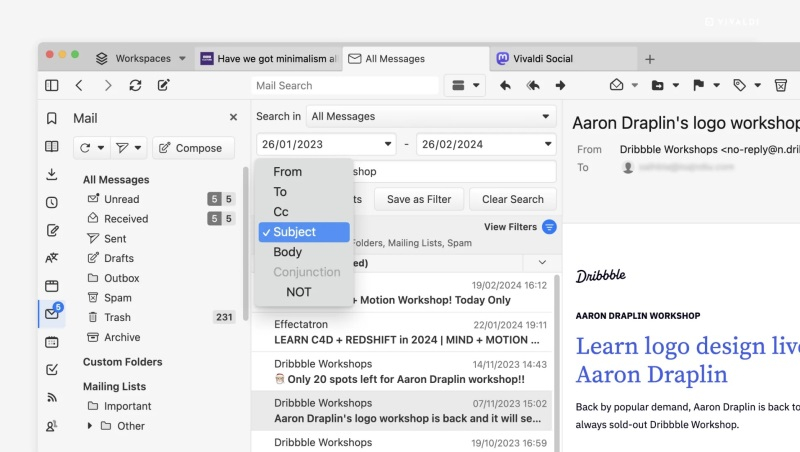This screenshot has width=800, height=452.
Task: Toggle the blue View Filters button
Action: 549,227
